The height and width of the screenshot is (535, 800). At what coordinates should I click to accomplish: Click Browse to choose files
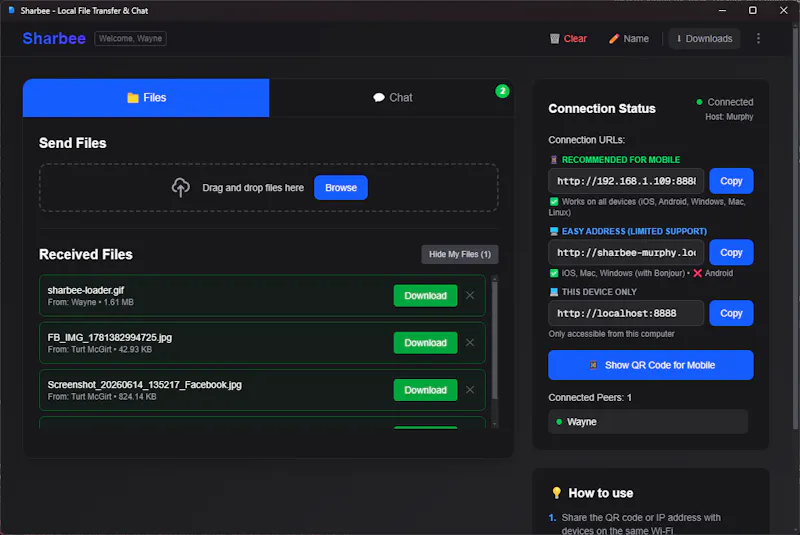[x=341, y=188]
